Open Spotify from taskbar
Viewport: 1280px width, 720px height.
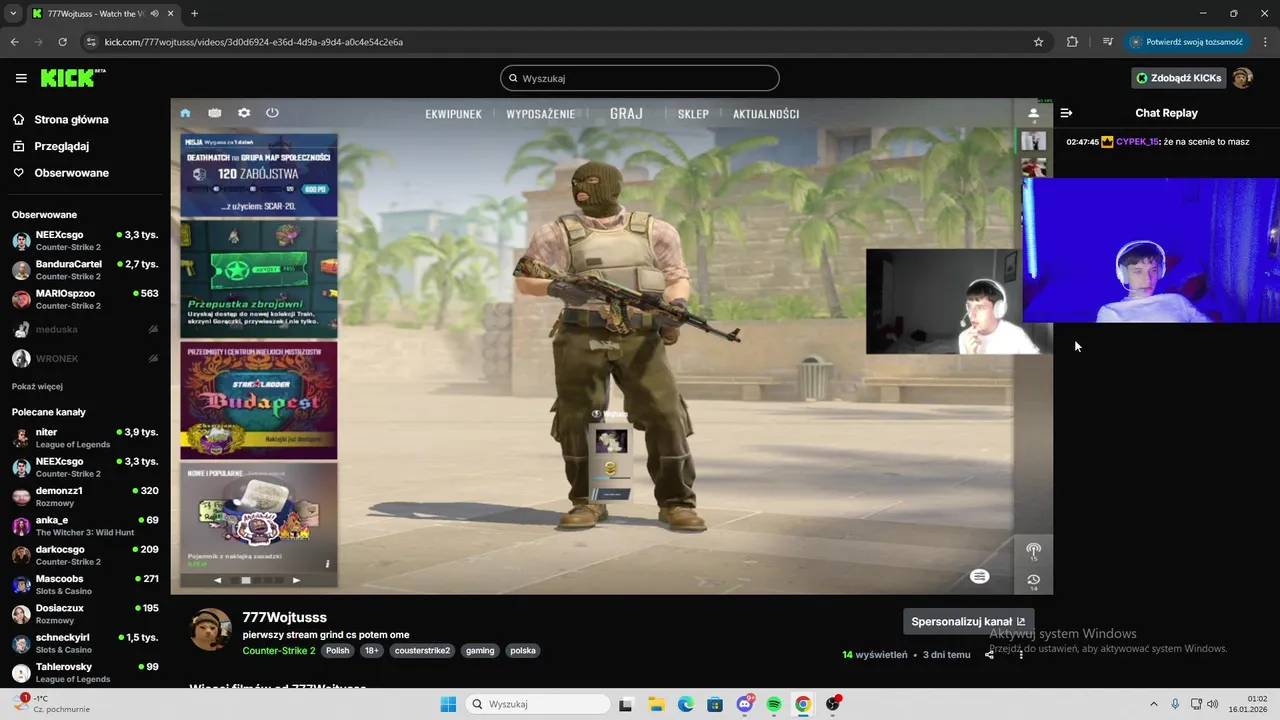point(774,704)
